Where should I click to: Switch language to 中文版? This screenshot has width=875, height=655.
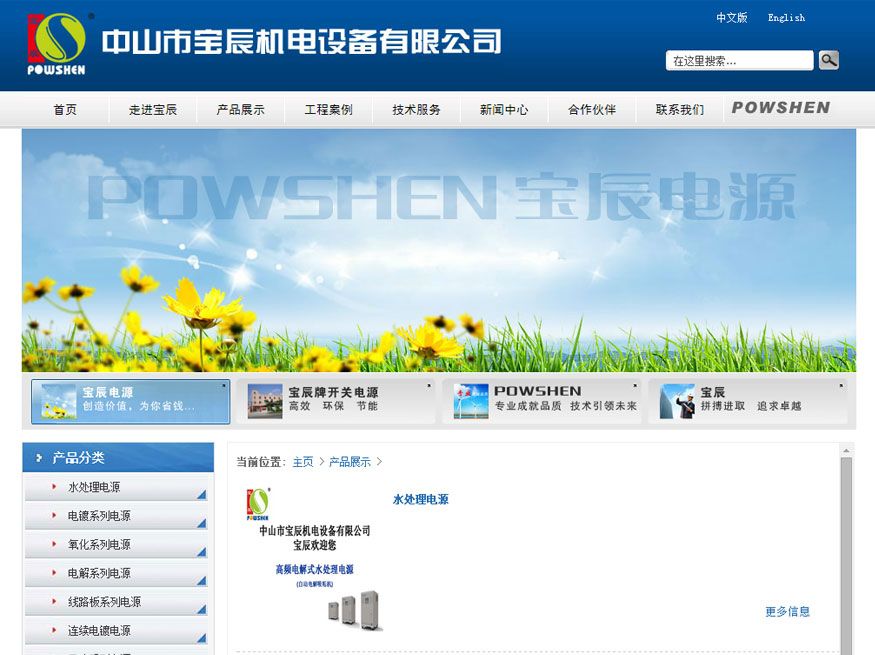tap(732, 18)
